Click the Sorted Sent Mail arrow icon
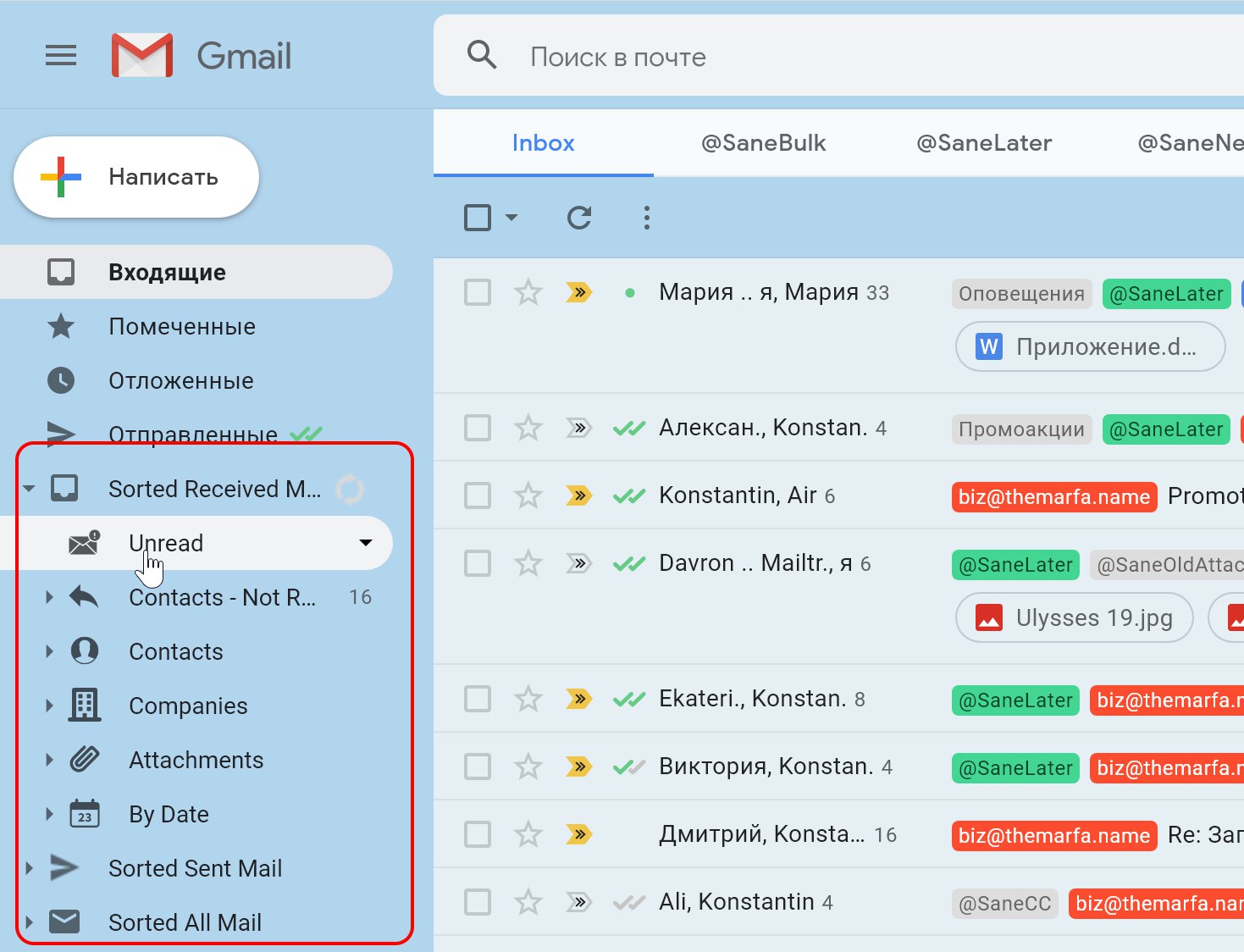This screenshot has height=952, width=1244. coord(64,867)
